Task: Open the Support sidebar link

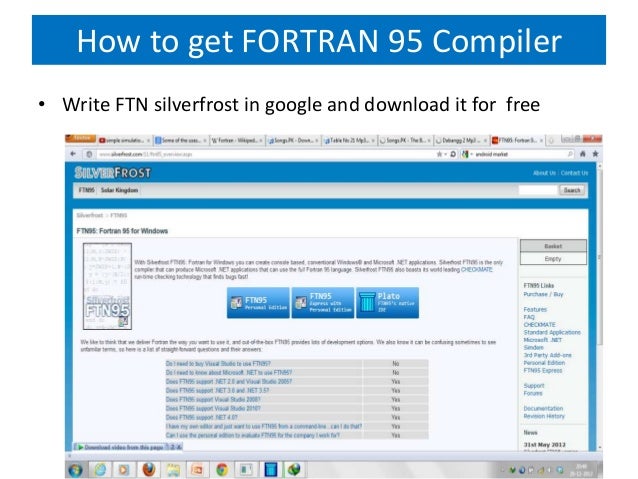Action: coord(534,385)
